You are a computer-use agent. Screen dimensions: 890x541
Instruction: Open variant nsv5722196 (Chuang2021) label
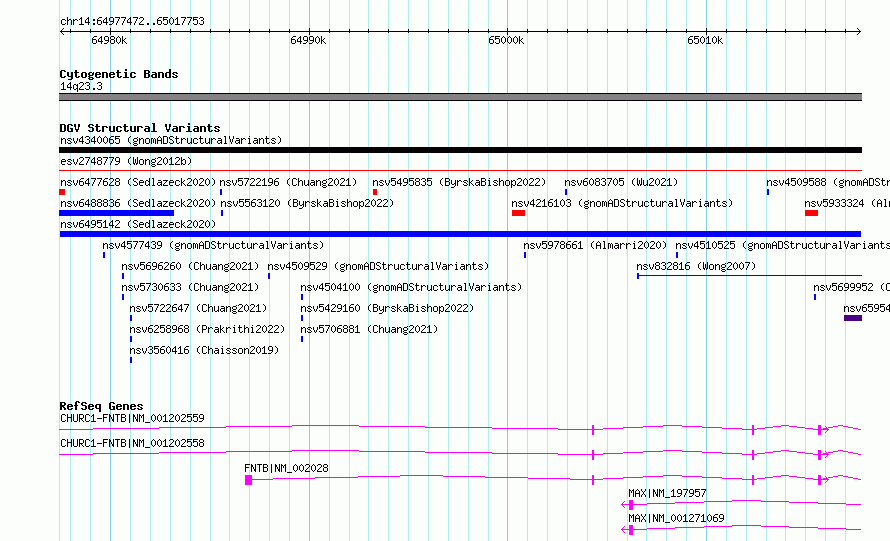(288, 182)
